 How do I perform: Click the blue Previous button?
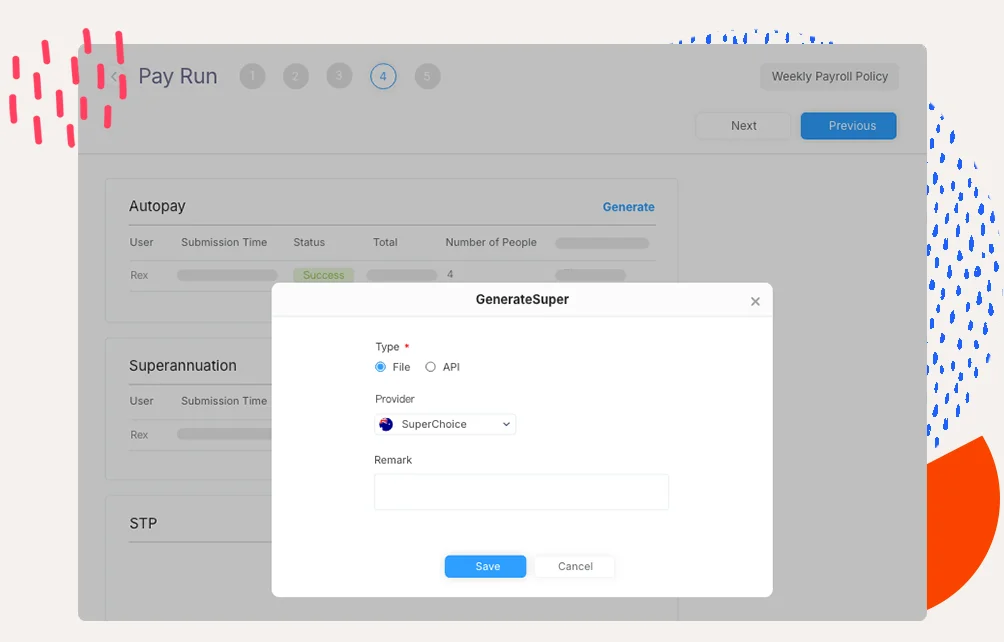(848, 126)
